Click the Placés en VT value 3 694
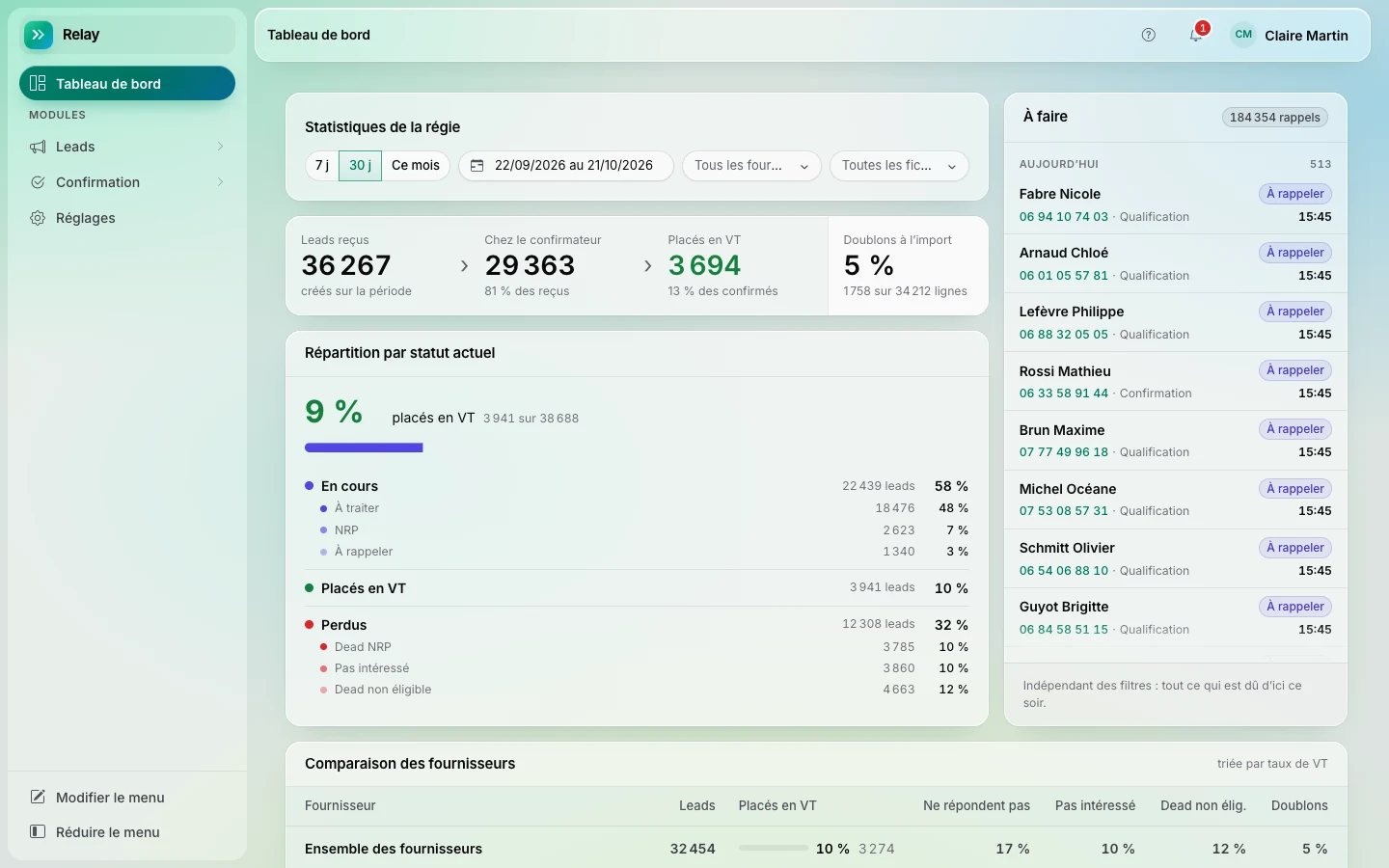Image resolution: width=1389 pixels, height=868 pixels. [704, 265]
